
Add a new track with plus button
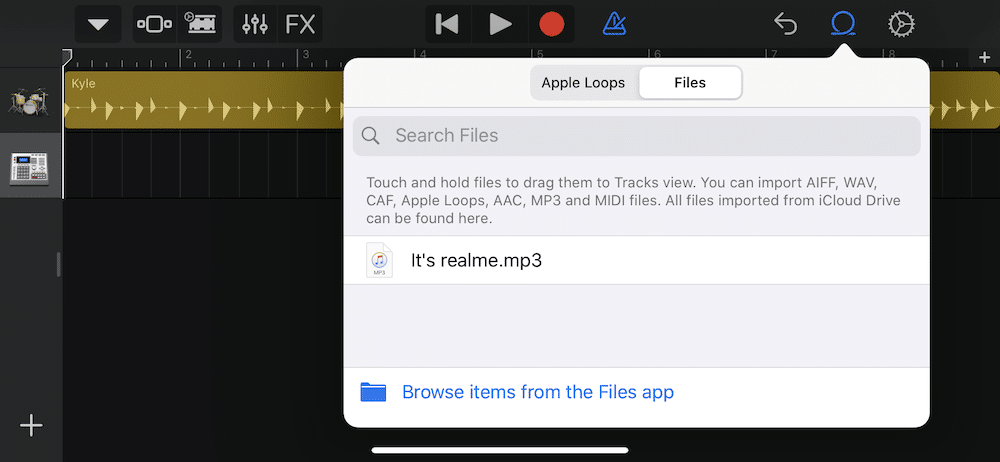coord(31,426)
